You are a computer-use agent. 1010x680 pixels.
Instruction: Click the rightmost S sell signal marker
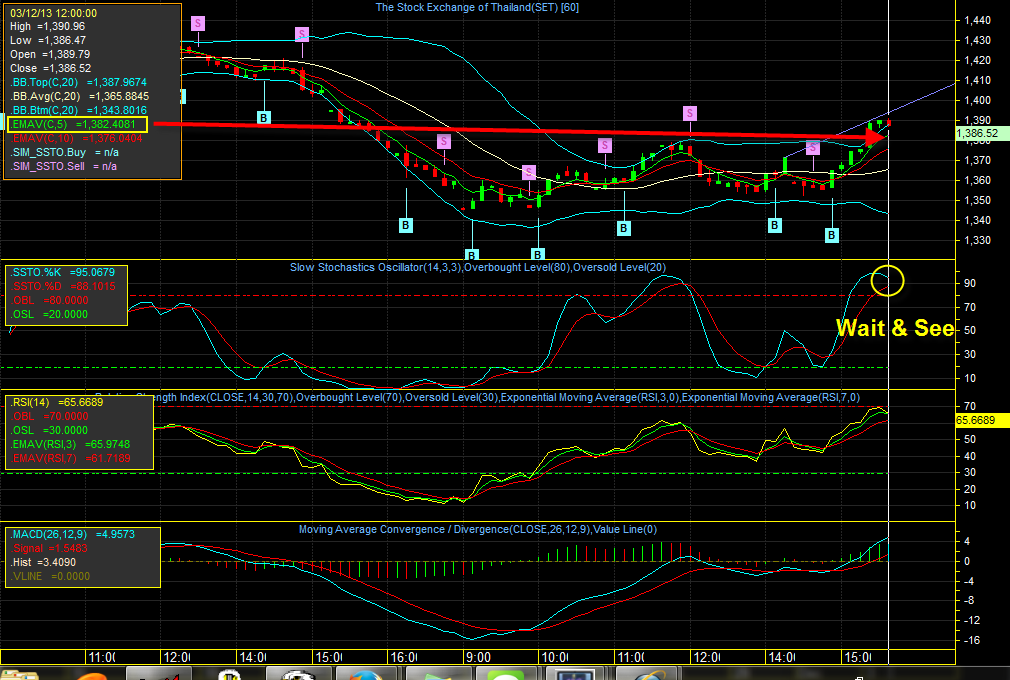[813, 148]
